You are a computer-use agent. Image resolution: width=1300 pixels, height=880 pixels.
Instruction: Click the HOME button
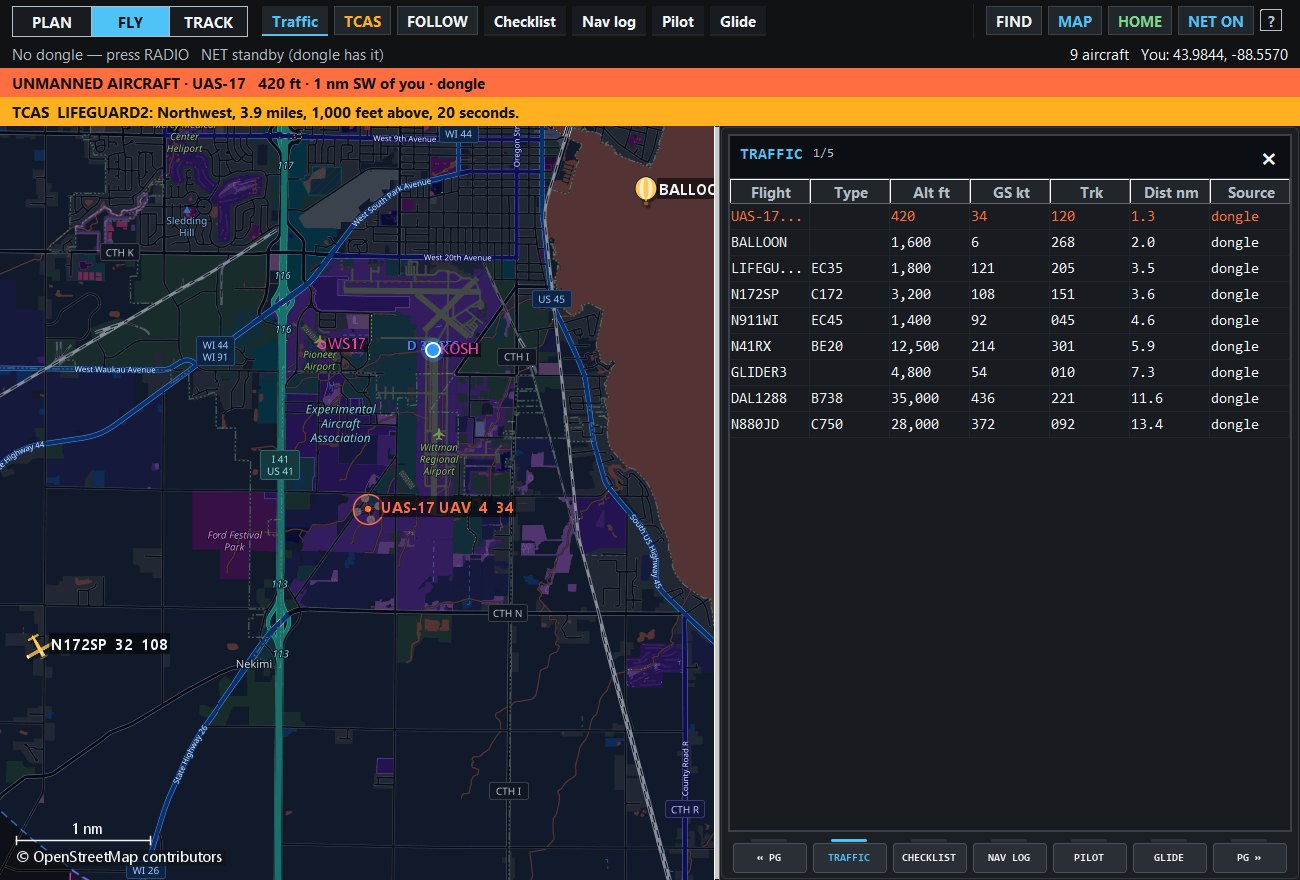point(1140,21)
